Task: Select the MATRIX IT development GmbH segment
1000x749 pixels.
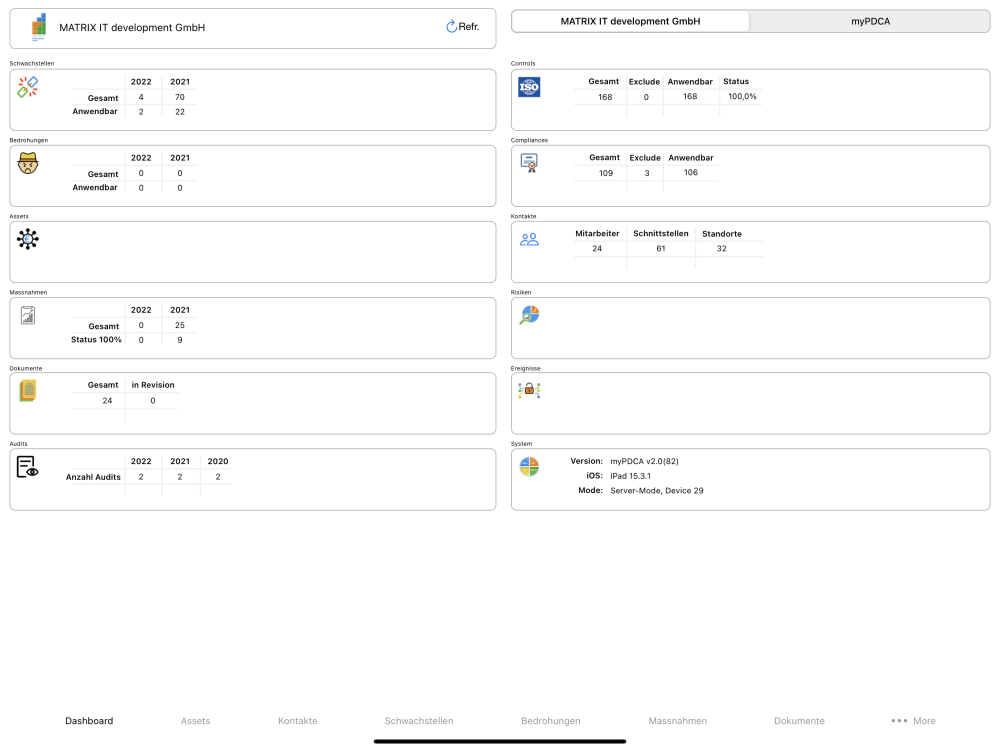Action: 630,21
